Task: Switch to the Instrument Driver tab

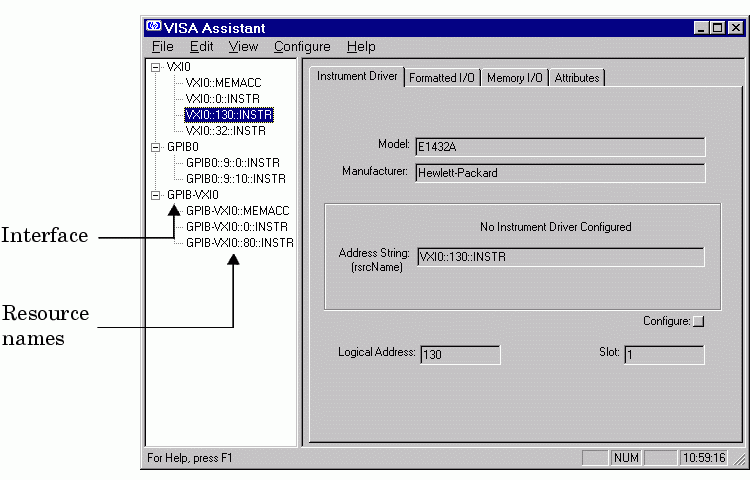Action: tap(357, 76)
